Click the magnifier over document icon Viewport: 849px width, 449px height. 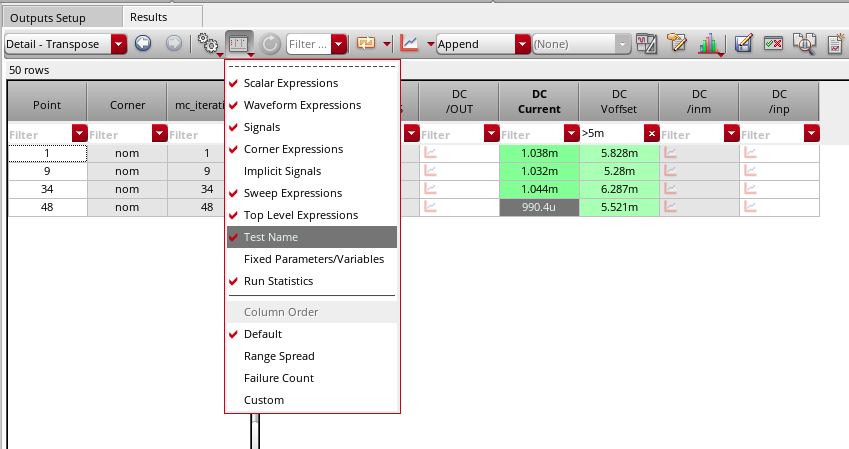pyautogui.click(x=804, y=44)
